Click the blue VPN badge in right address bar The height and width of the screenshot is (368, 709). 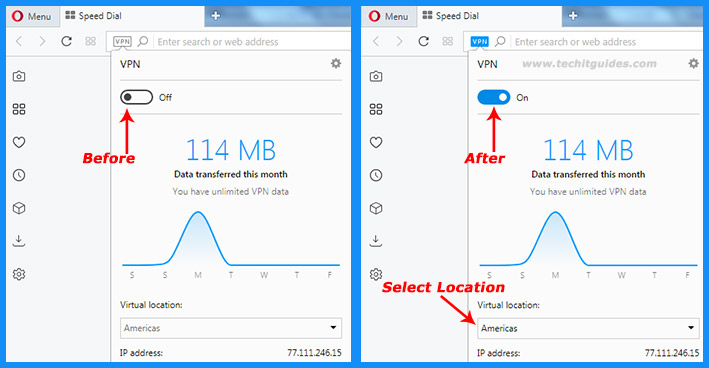[479, 42]
